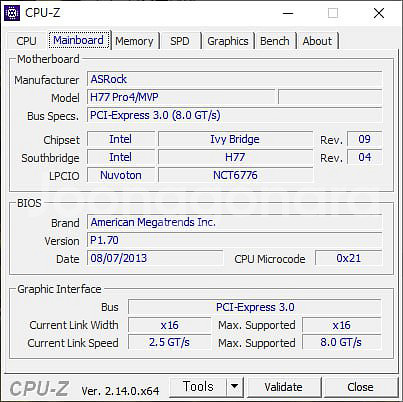
Task: Click the Nuvoton LPCIO field
Action: 121,175
